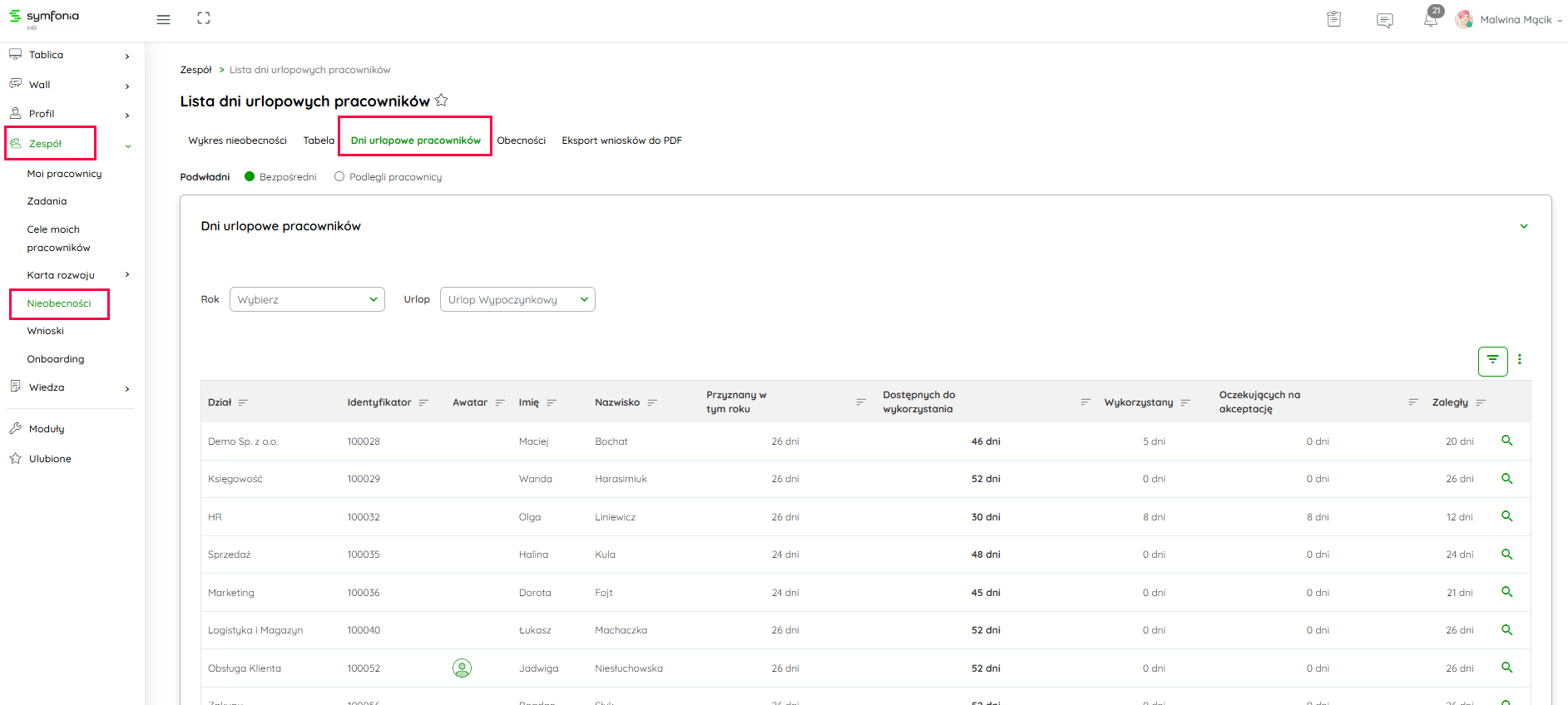
Task: Open the three-dot table options menu
Action: click(1519, 360)
